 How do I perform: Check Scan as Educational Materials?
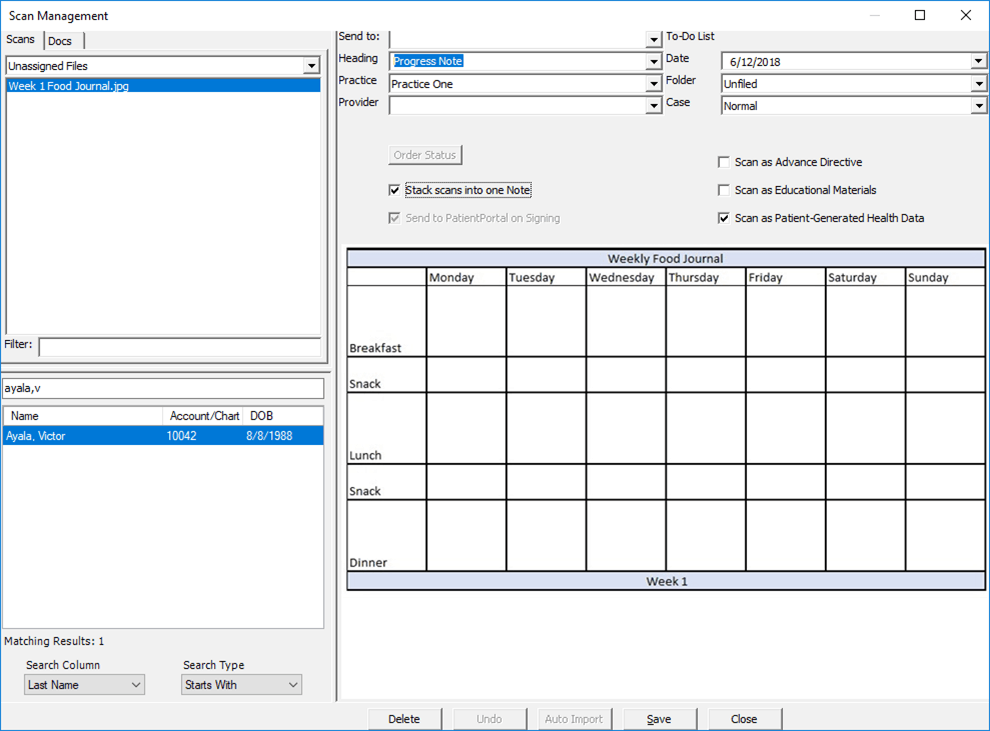724,190
